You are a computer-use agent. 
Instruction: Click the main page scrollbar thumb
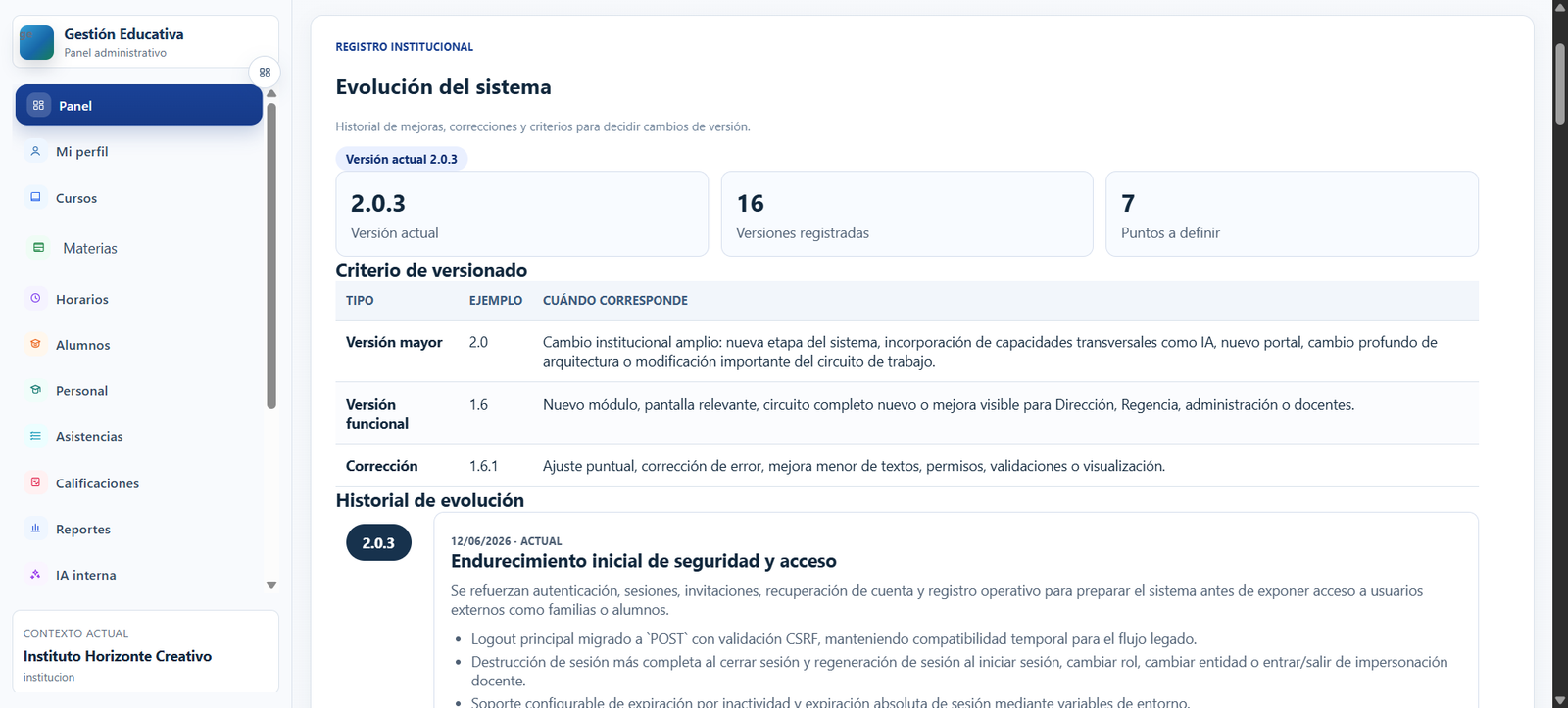1560,84
